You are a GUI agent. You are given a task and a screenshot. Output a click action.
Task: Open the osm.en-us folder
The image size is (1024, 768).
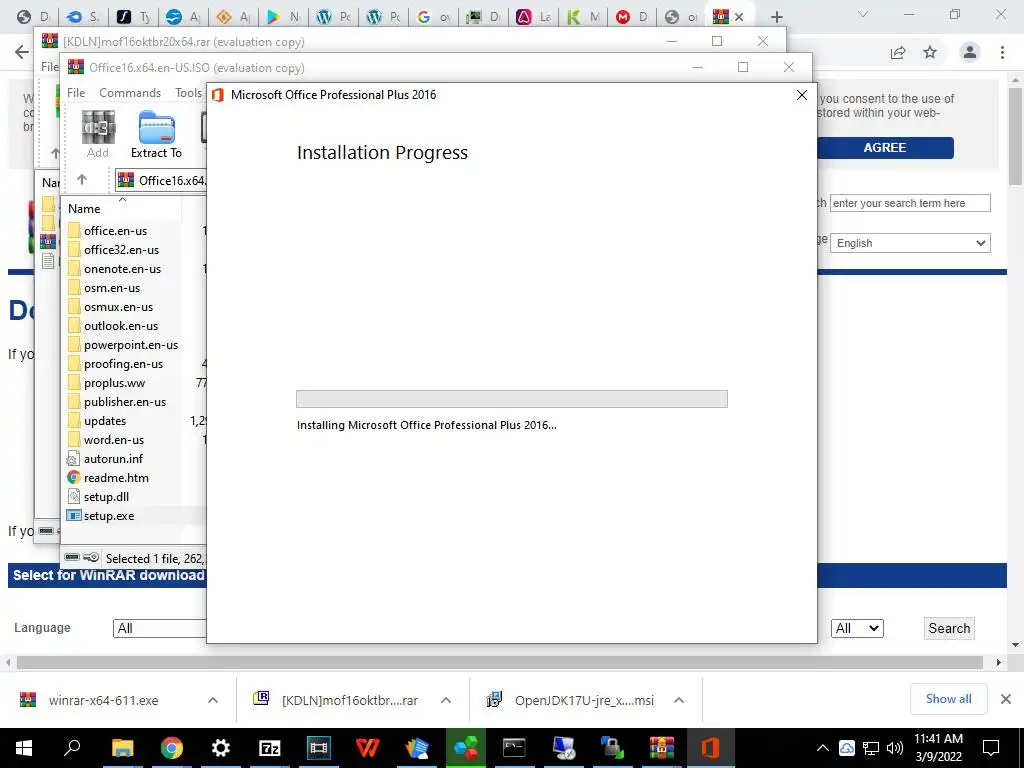(x=112, y=288)
